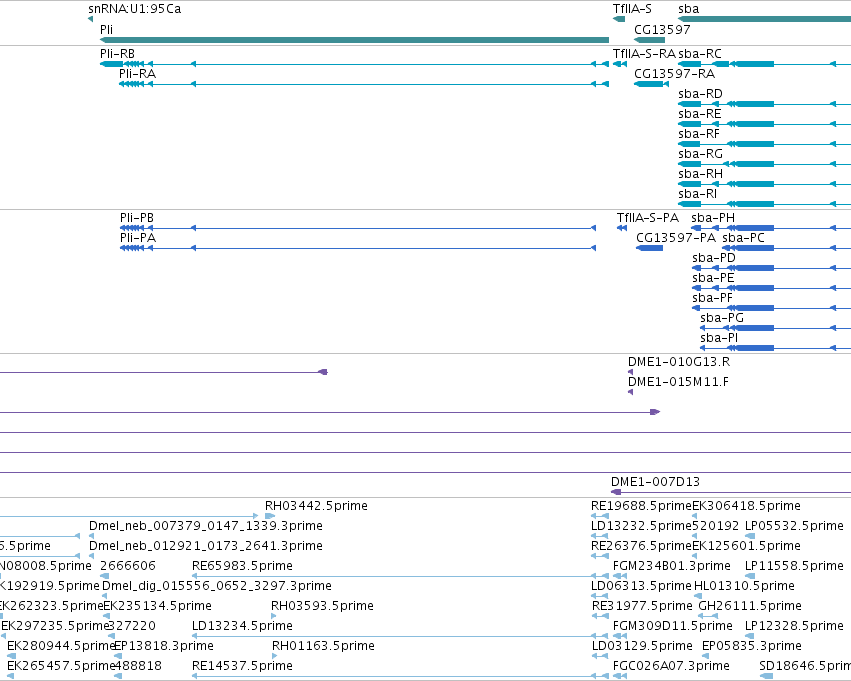Image resolution: width=851 pixels, height=681 pixels.
Task: Click the FGM309D11.5prime EST label
Action: tap(673, 626)
